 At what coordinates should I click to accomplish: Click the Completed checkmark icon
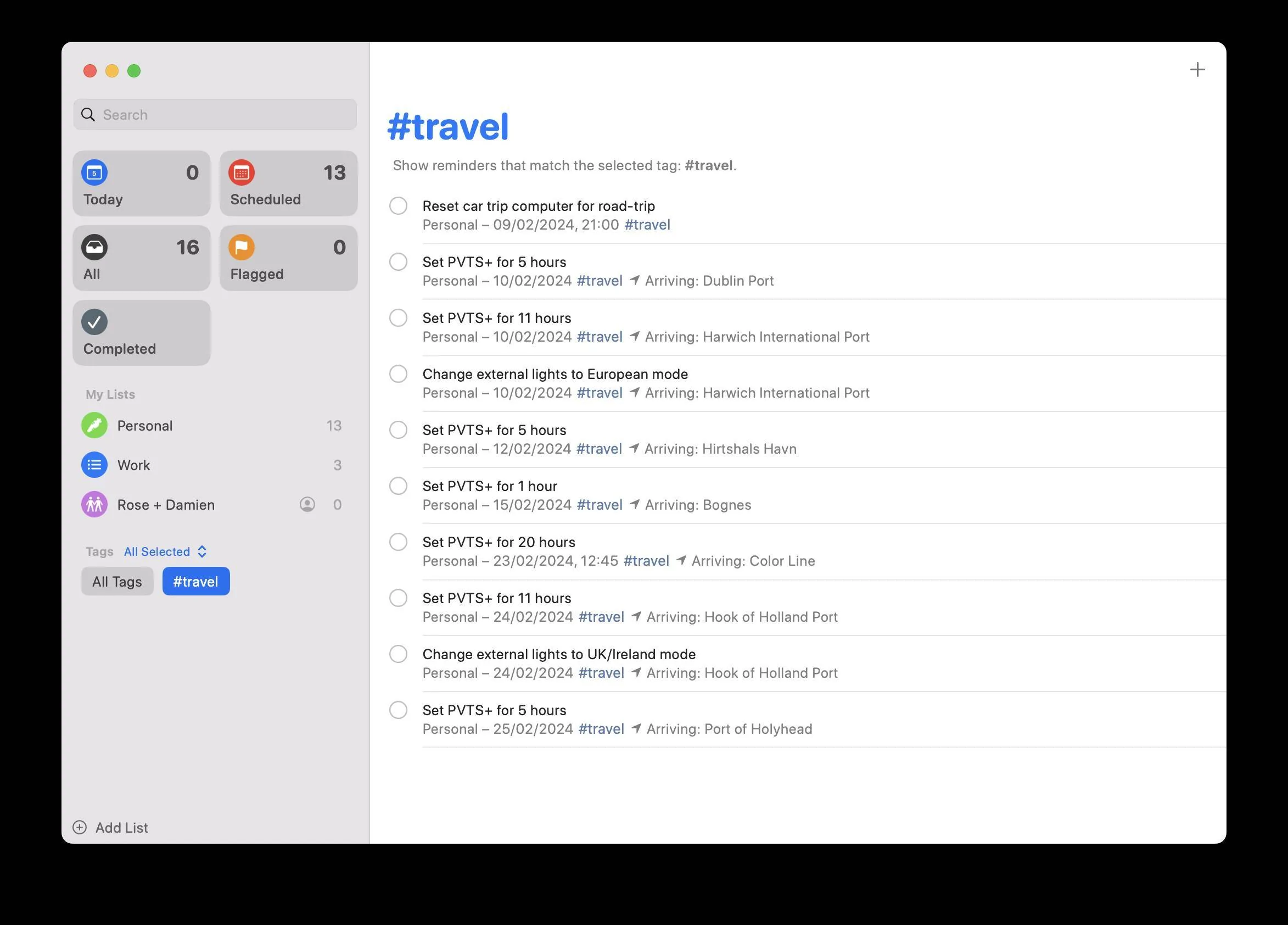click(94, 322)
